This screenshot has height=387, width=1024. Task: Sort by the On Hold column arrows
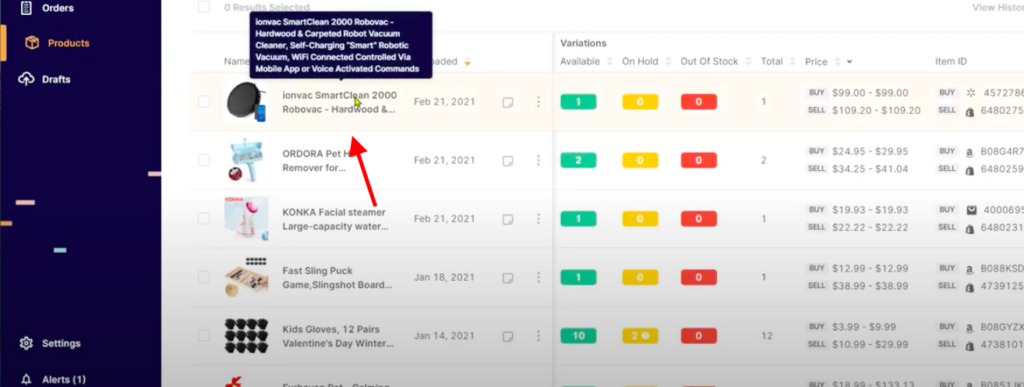(x=668, y=61)
